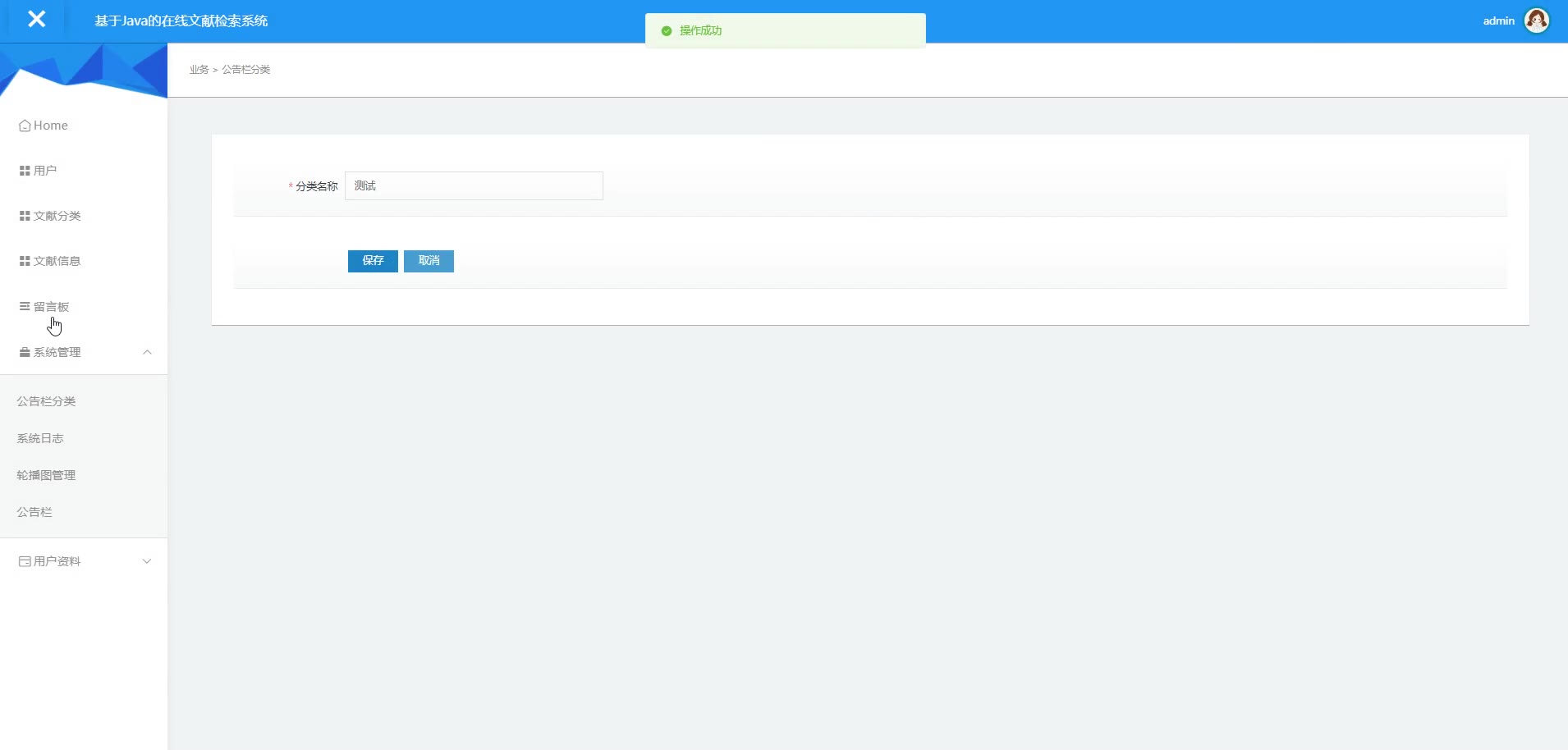
Task: Click the X collapse sidebar icon
Action: (x=36, y=19)
